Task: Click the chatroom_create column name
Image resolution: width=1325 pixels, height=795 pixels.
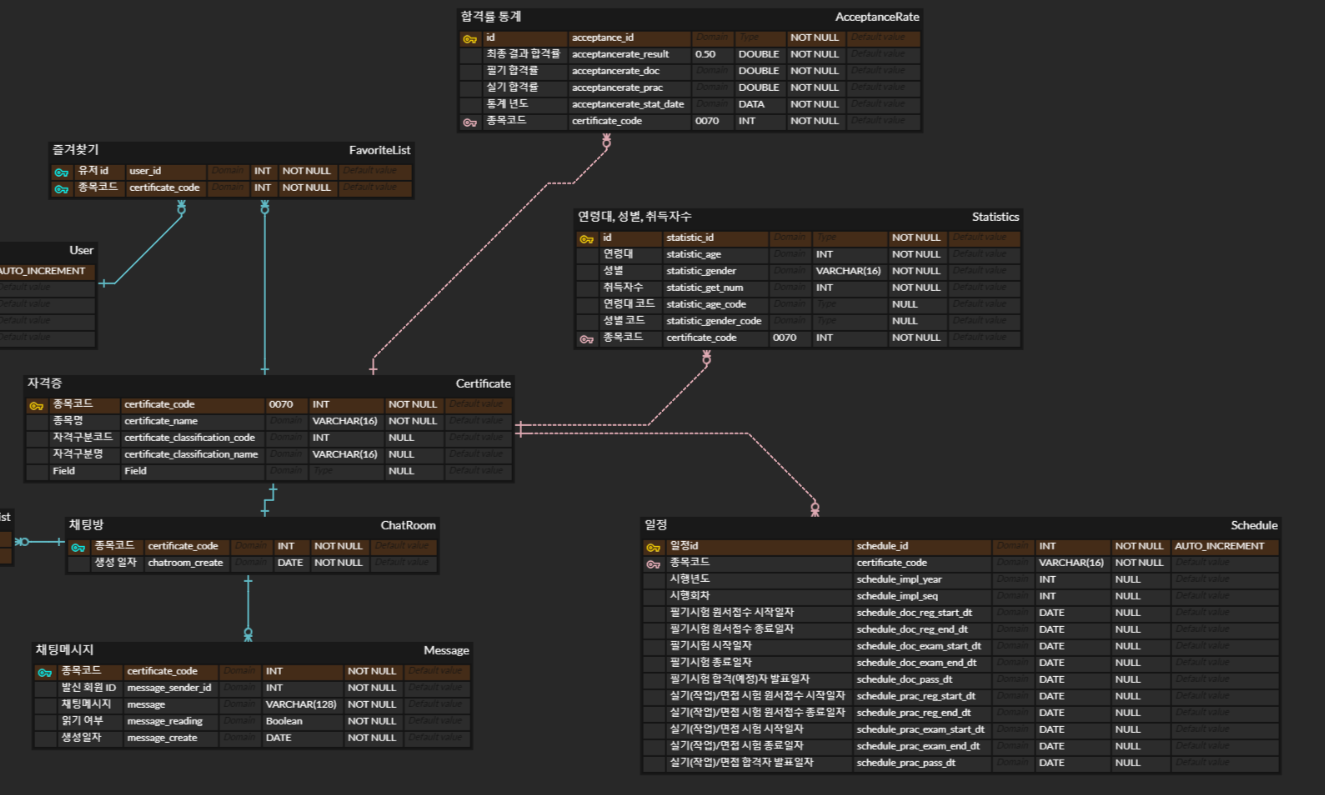Action: [x=186, y=563]
